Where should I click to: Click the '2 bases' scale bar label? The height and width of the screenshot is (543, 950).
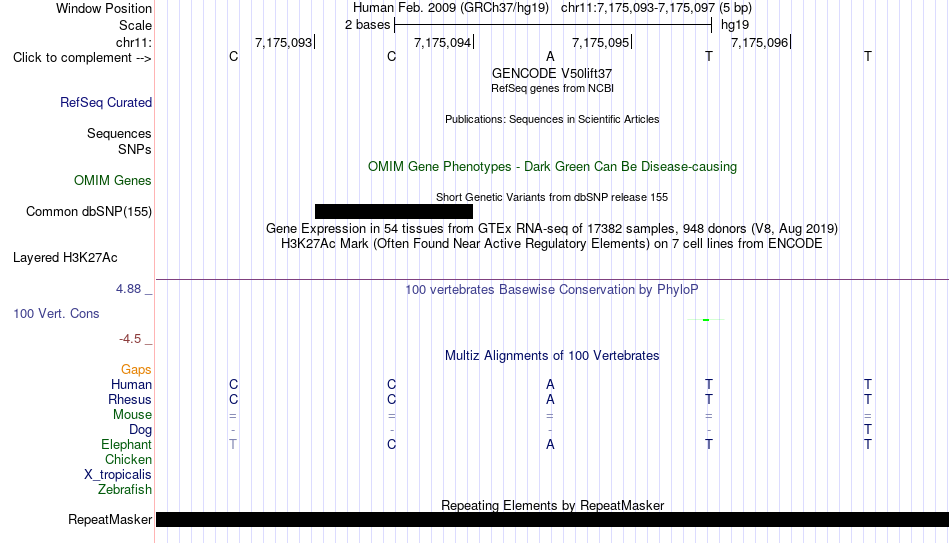[x=368, y=25]
